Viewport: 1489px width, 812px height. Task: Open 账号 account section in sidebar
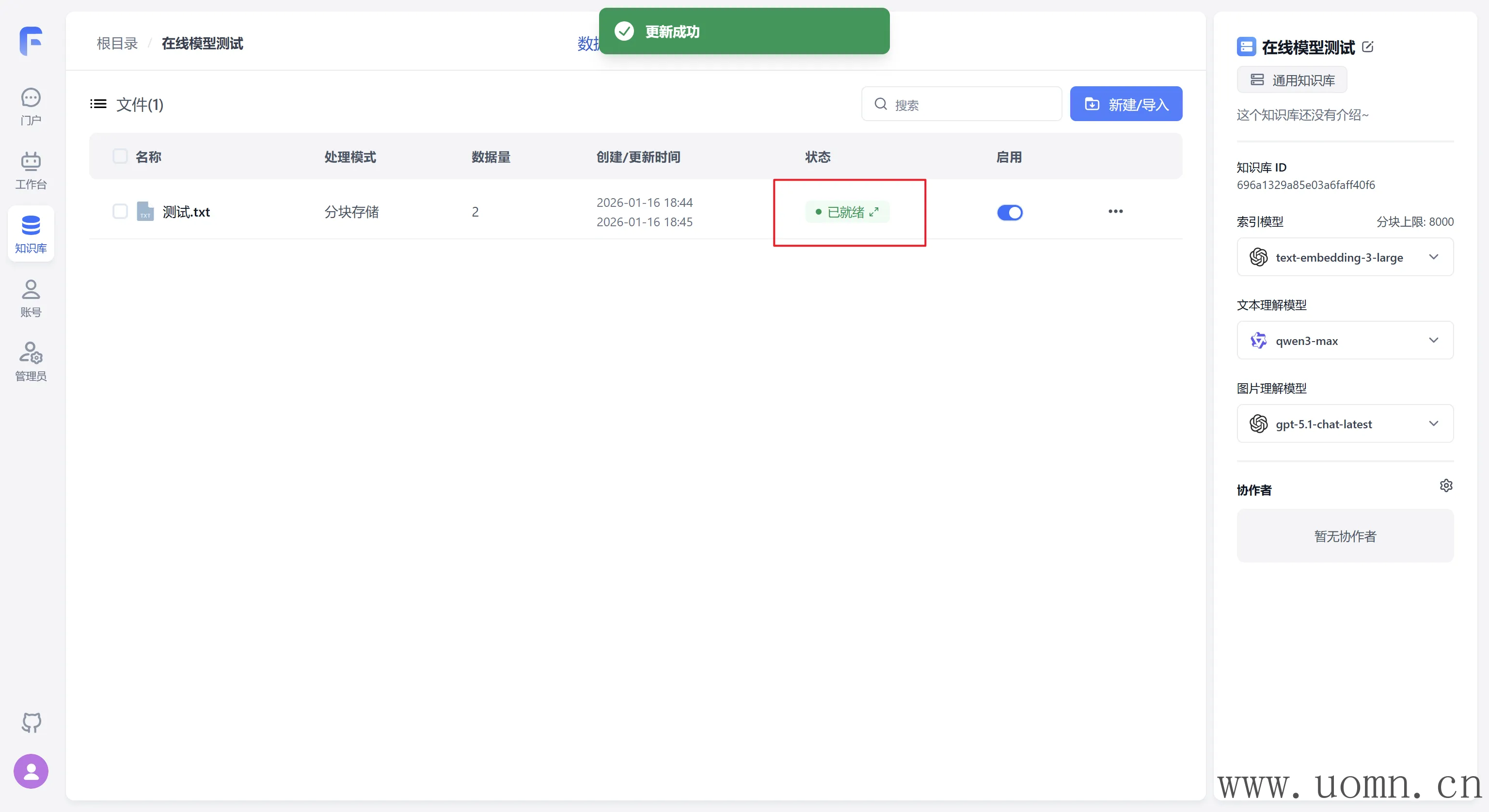pos(31,297)
